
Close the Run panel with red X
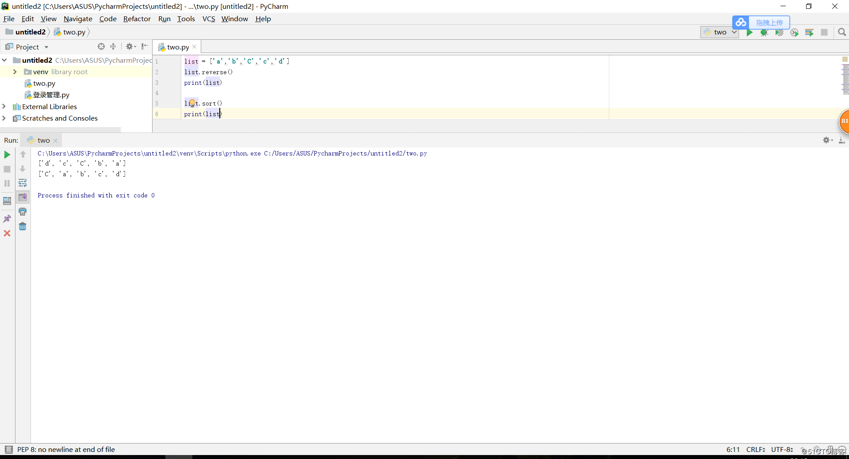click(x=7, y=233)
